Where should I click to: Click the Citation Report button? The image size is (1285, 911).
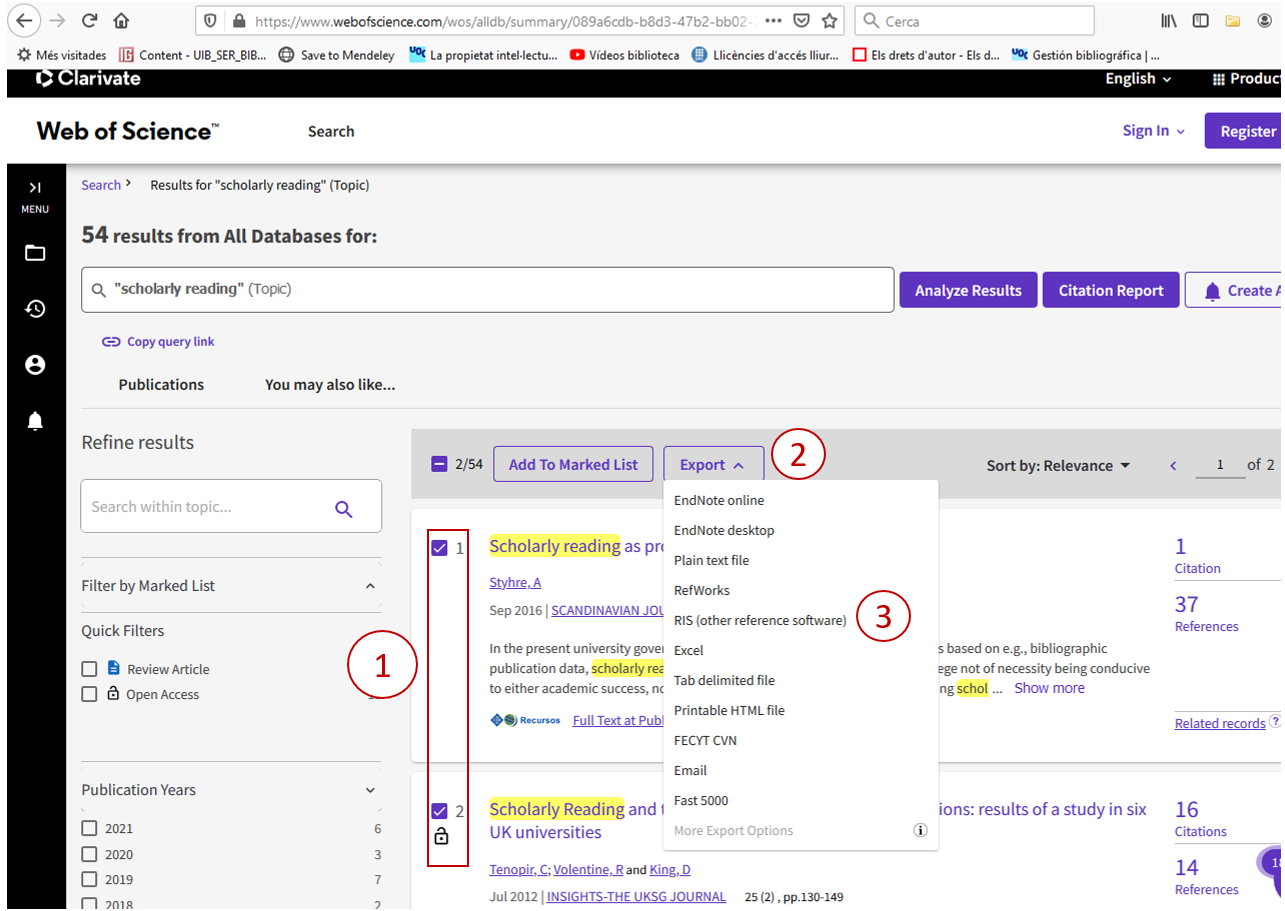coord(1111,290)
